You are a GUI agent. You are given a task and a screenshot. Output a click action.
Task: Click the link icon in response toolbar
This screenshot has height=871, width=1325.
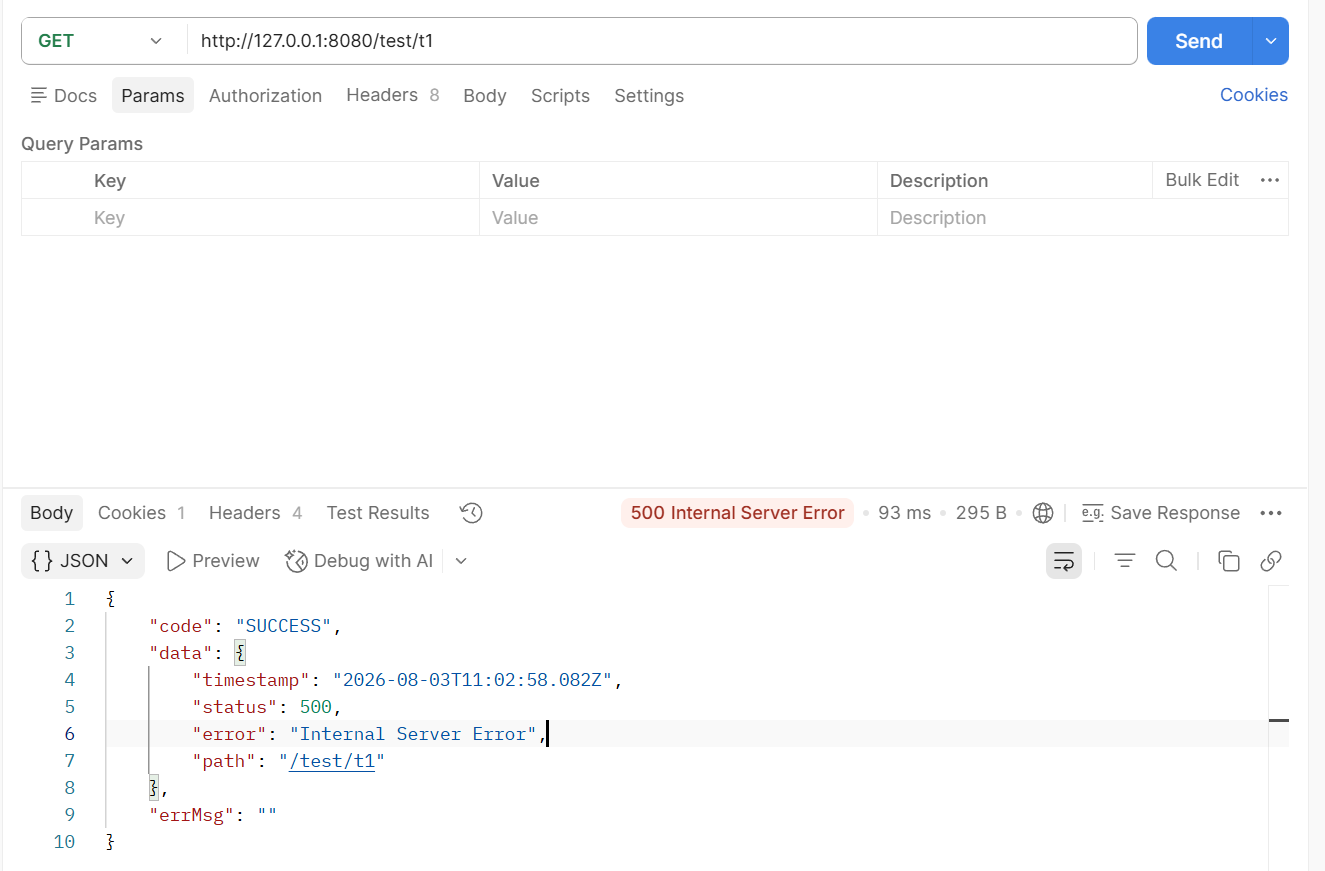pos(1271,561)
